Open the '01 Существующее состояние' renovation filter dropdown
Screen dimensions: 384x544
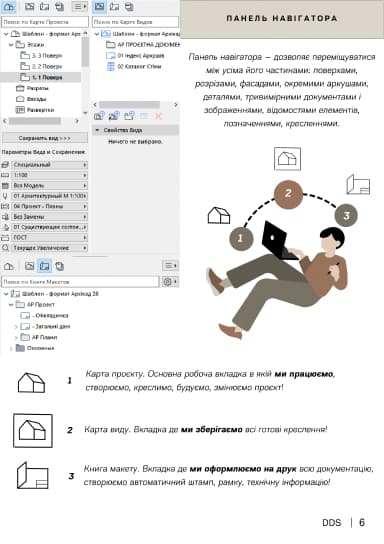click(50, 227)
